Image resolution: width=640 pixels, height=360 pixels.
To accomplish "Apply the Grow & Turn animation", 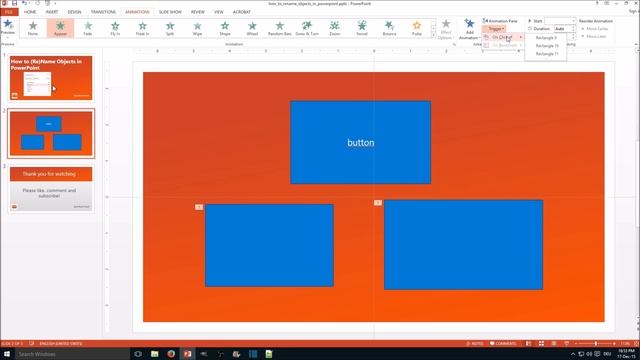I will coord(307,28).
